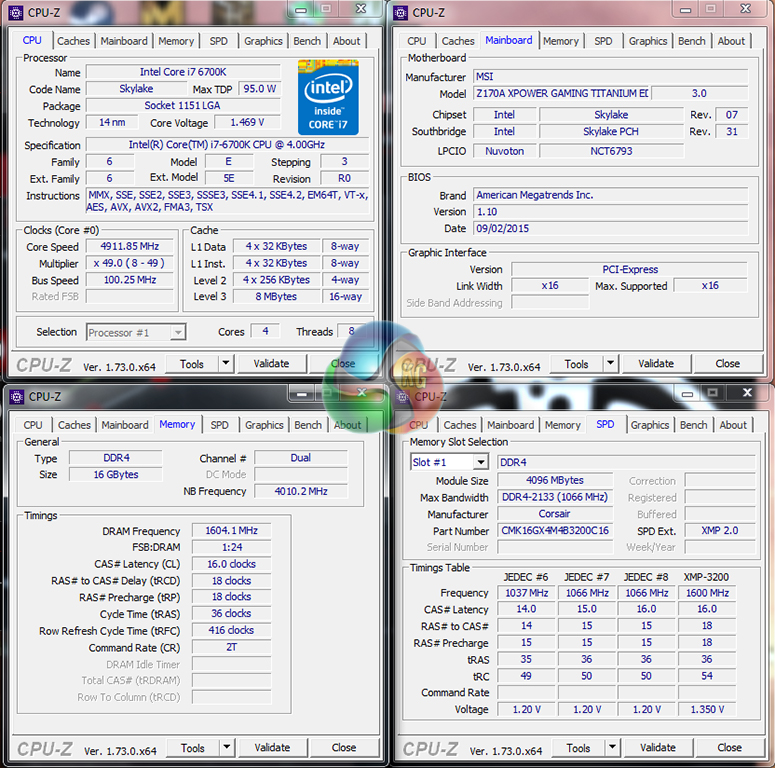This screenshot has width=775, height=768.
Task: Click Command Rate 2T value
Action: coord(231,647)
